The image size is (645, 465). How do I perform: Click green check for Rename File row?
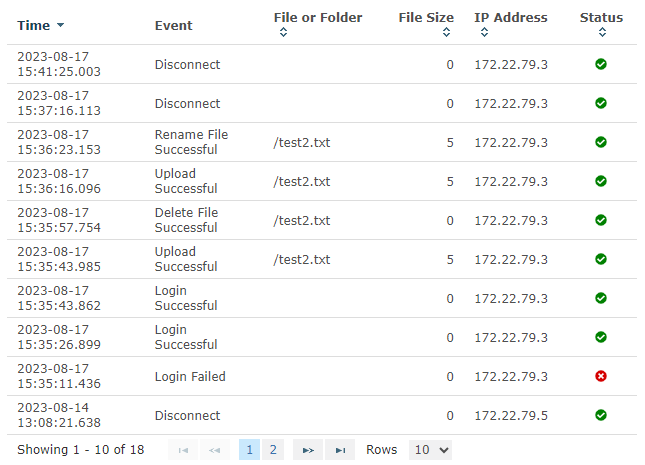point(601,142)
